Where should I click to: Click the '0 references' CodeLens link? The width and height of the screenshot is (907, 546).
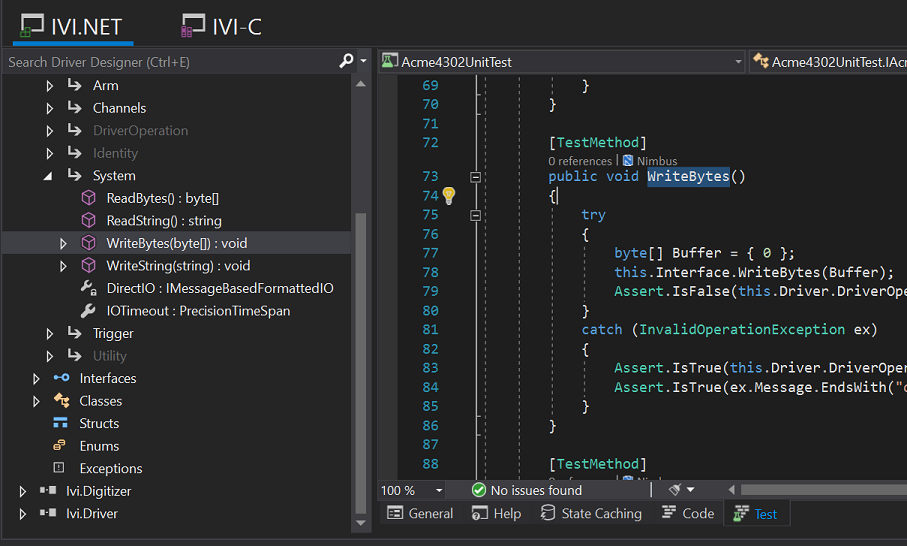point(580,161)
